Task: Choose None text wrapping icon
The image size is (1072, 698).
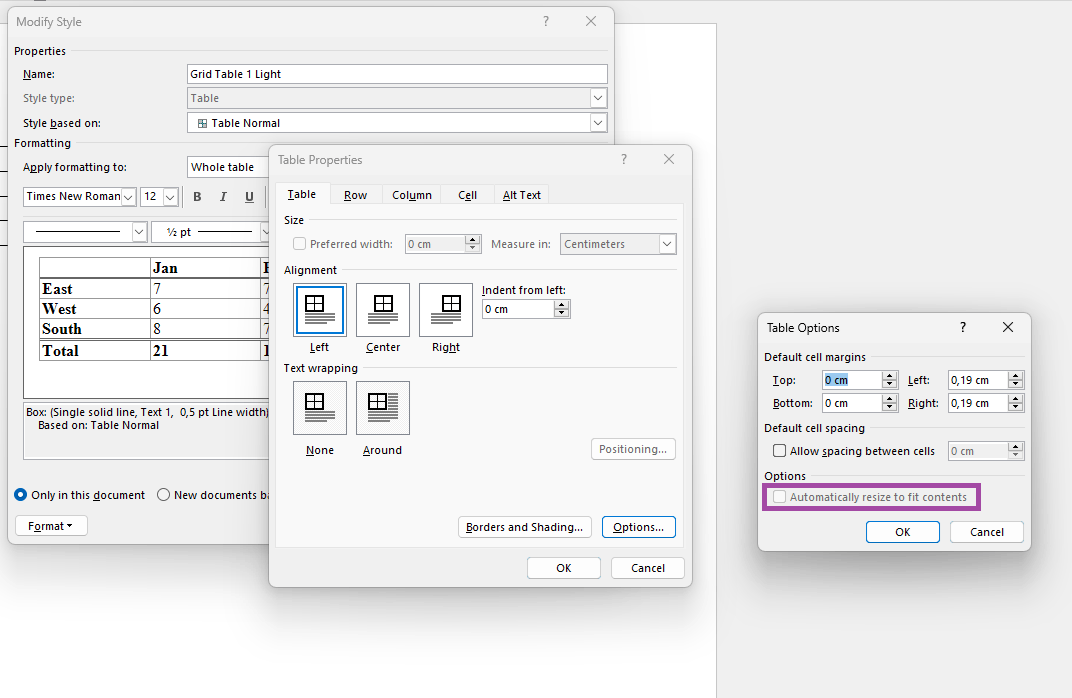Action: tap(319, 407)
